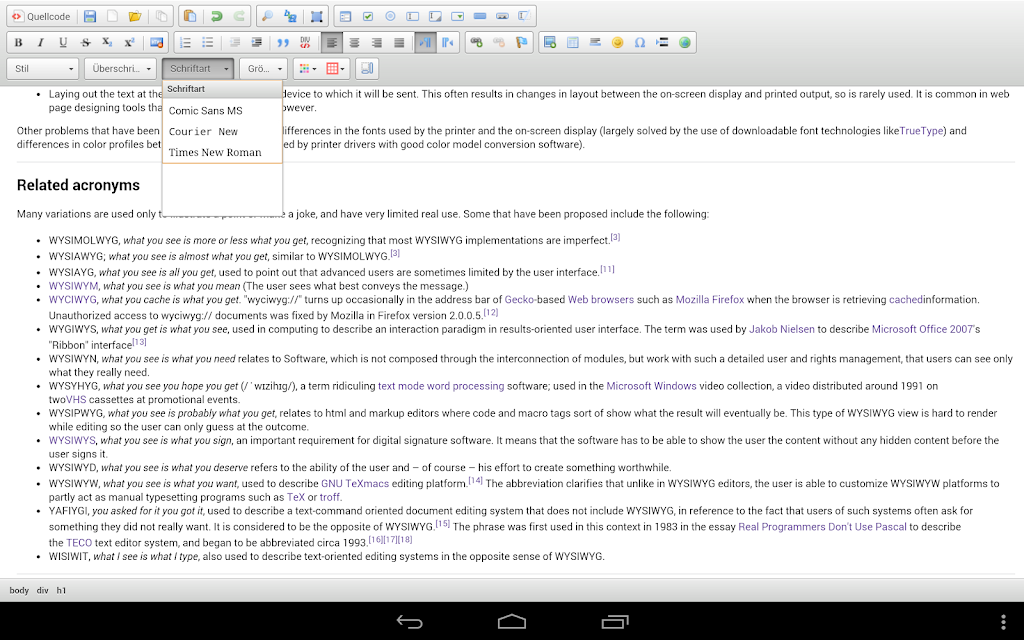Insert a numbered list
Viewport: 1024px width, 640px height.
pyautogui.click(x=185, y=42)
